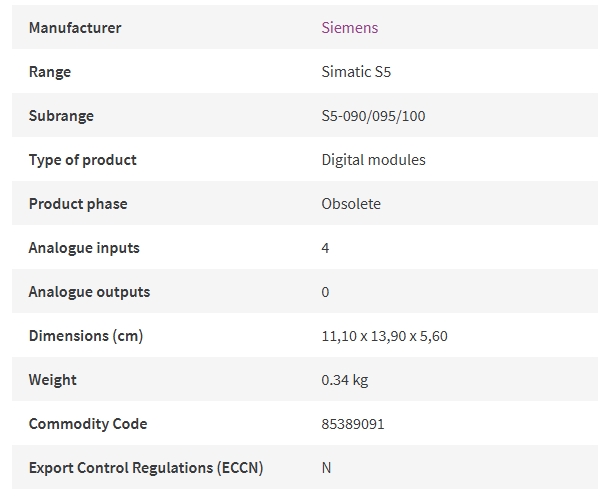Image resolution: width=606 pixels, height=502 pixels.
Task: Click the ECCN value N
Action: point(326,468)
